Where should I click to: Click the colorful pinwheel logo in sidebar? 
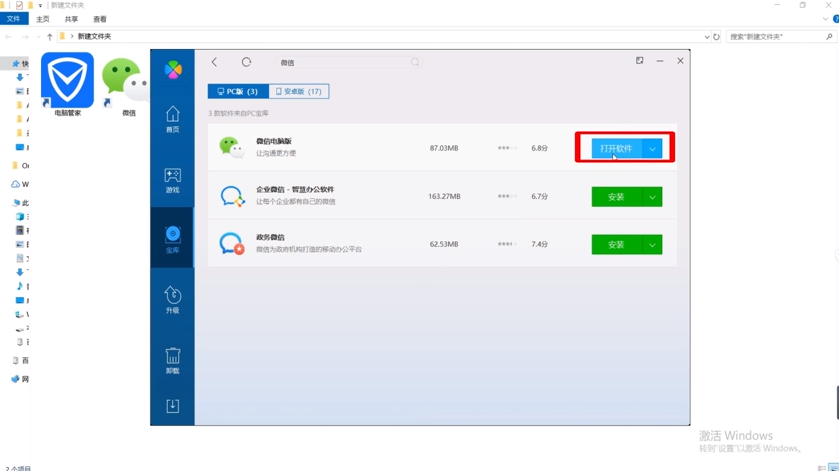coord(173,70)
